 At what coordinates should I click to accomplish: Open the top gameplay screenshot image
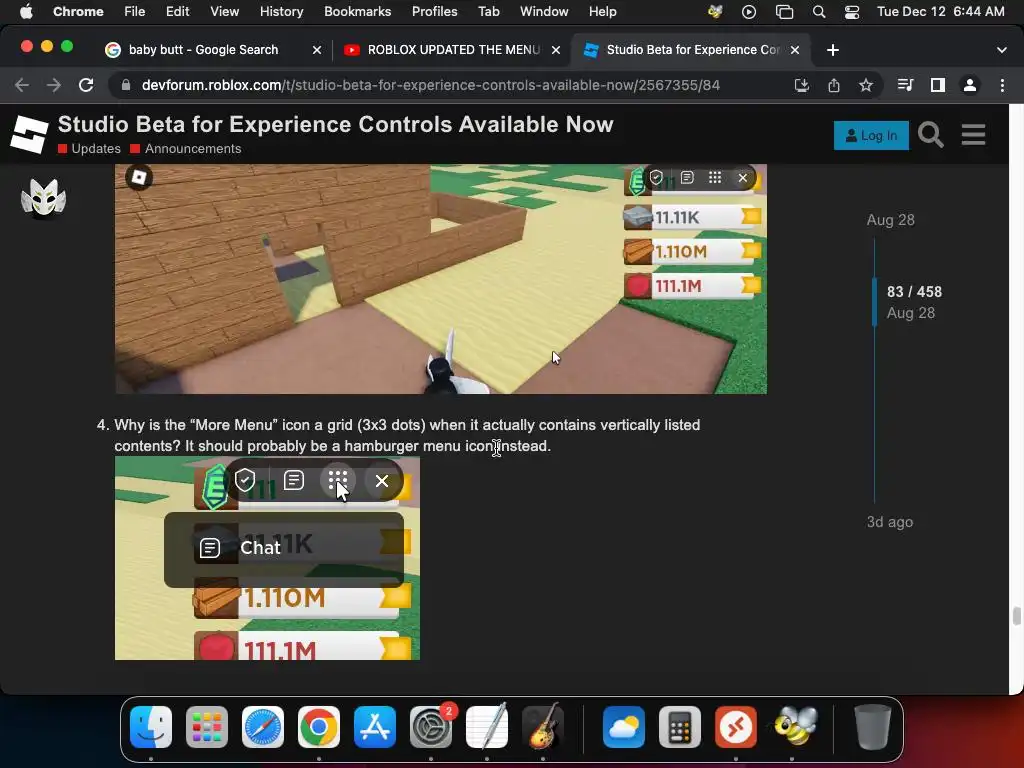coord(441,279)
